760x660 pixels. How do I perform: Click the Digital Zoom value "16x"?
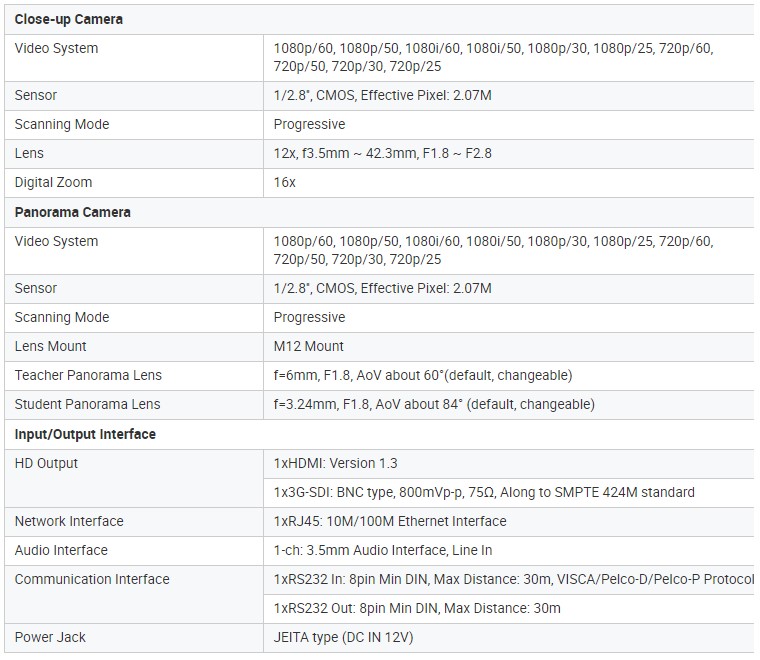285,182
